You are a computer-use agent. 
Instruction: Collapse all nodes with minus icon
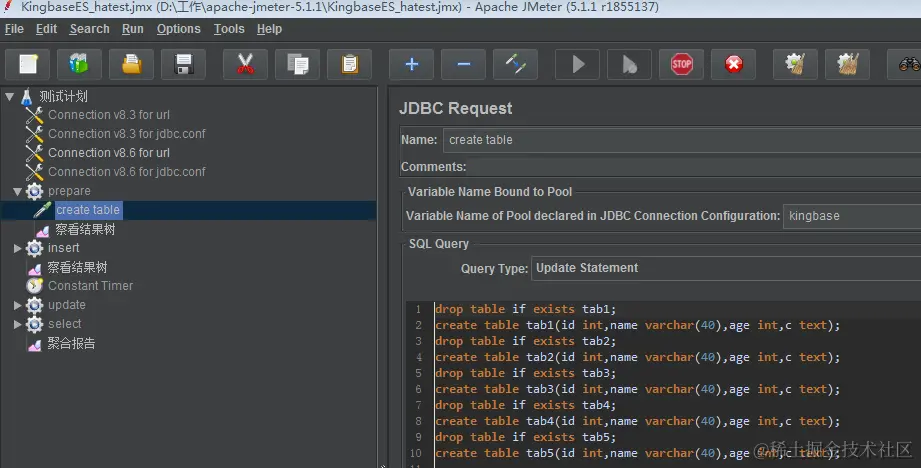[x=463, y=64]
